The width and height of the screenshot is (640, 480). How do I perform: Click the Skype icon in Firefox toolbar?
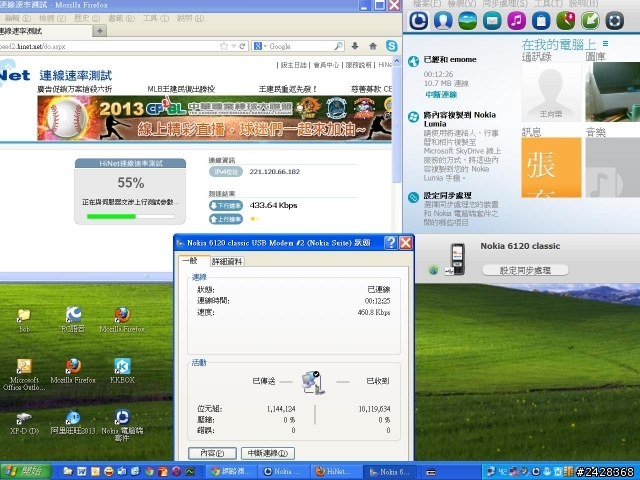[x=391, y=46]
